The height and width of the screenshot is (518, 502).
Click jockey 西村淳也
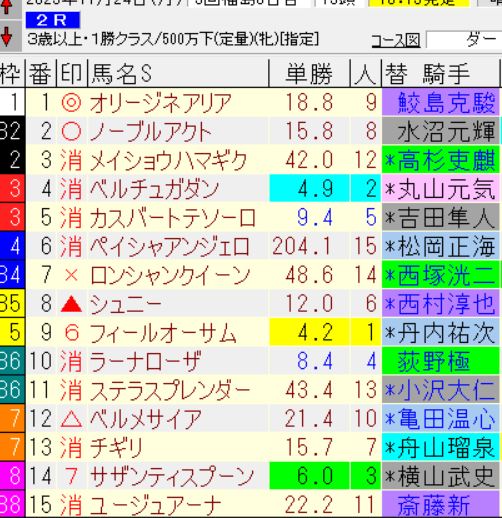point(446,304)
